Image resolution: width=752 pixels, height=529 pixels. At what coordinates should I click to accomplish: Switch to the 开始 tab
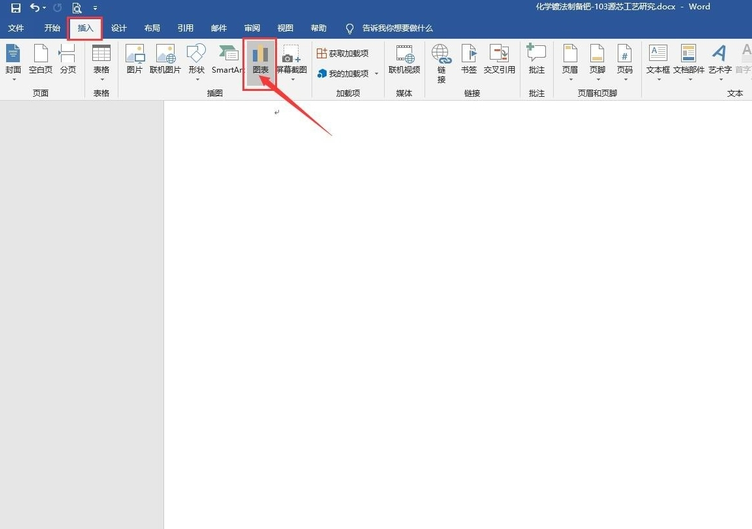tap(52, 28)
